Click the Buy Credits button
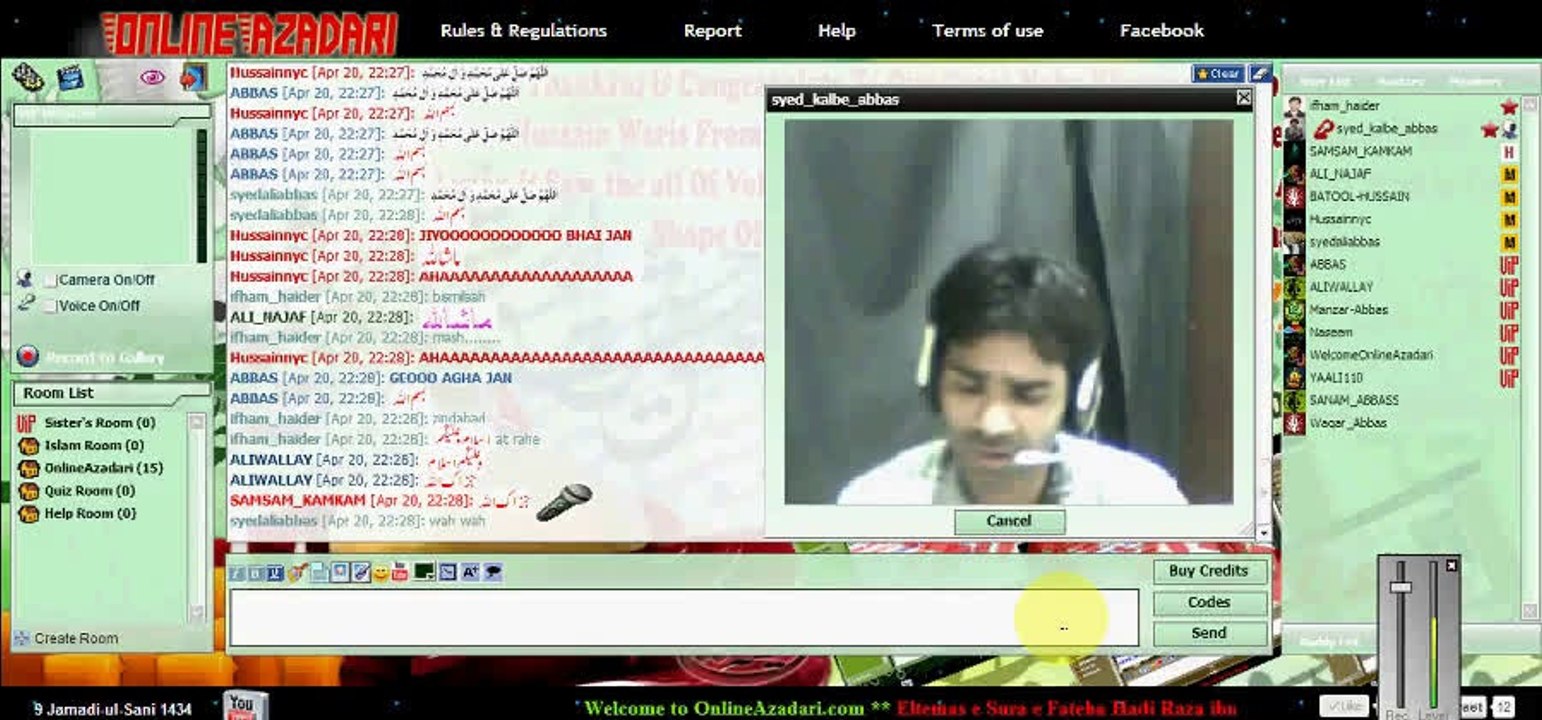 coord(1209,571)
